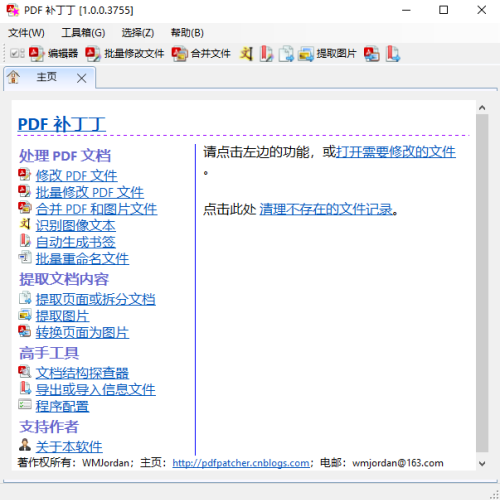
Task: Open the 识别图像文本 link
Action: coord(76,226)
